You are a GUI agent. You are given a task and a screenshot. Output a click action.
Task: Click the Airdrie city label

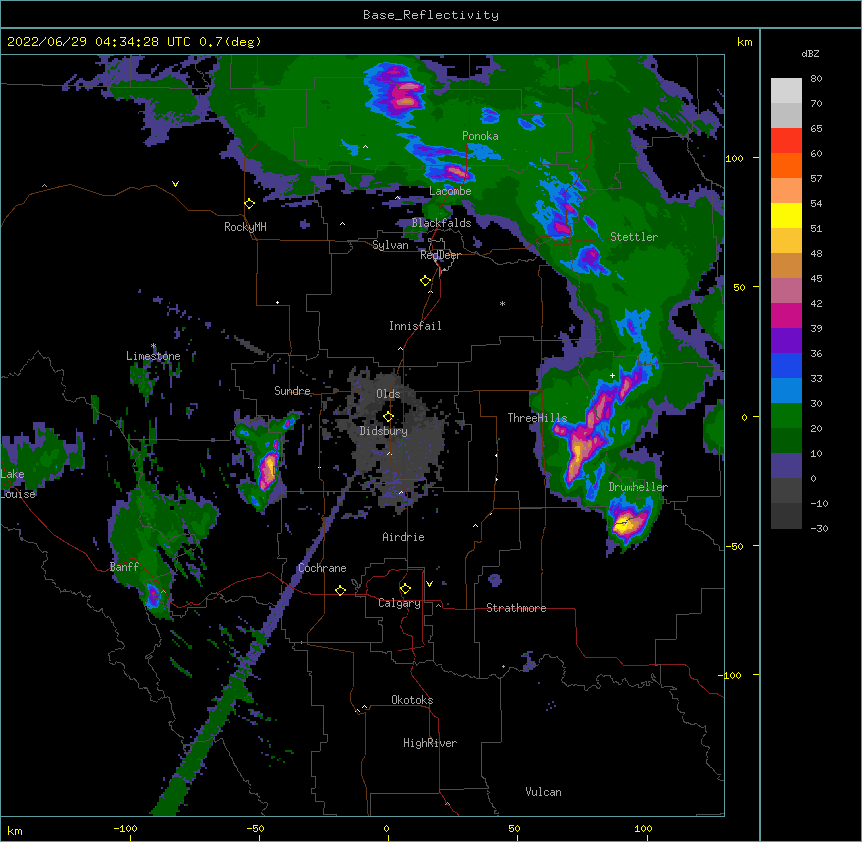pyautogui.click(x=404, y=537)
